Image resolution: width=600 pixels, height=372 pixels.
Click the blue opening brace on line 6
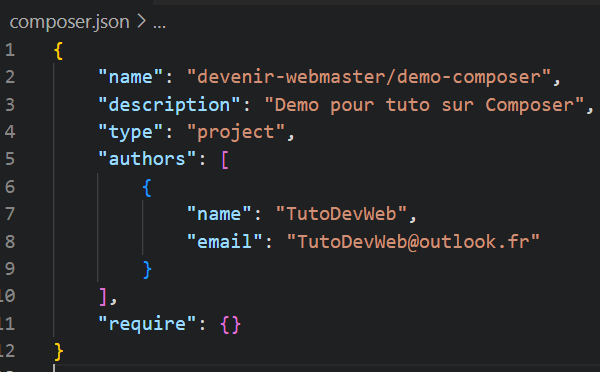(x=147, y=188)
